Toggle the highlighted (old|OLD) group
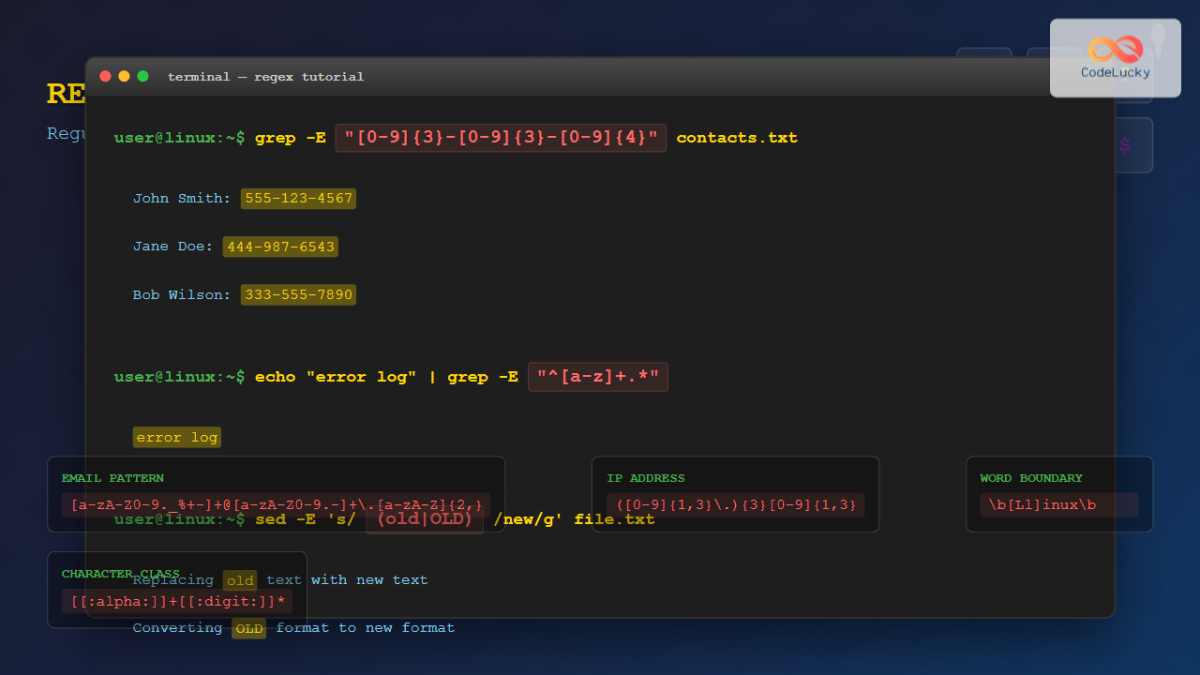 [424, 519]
